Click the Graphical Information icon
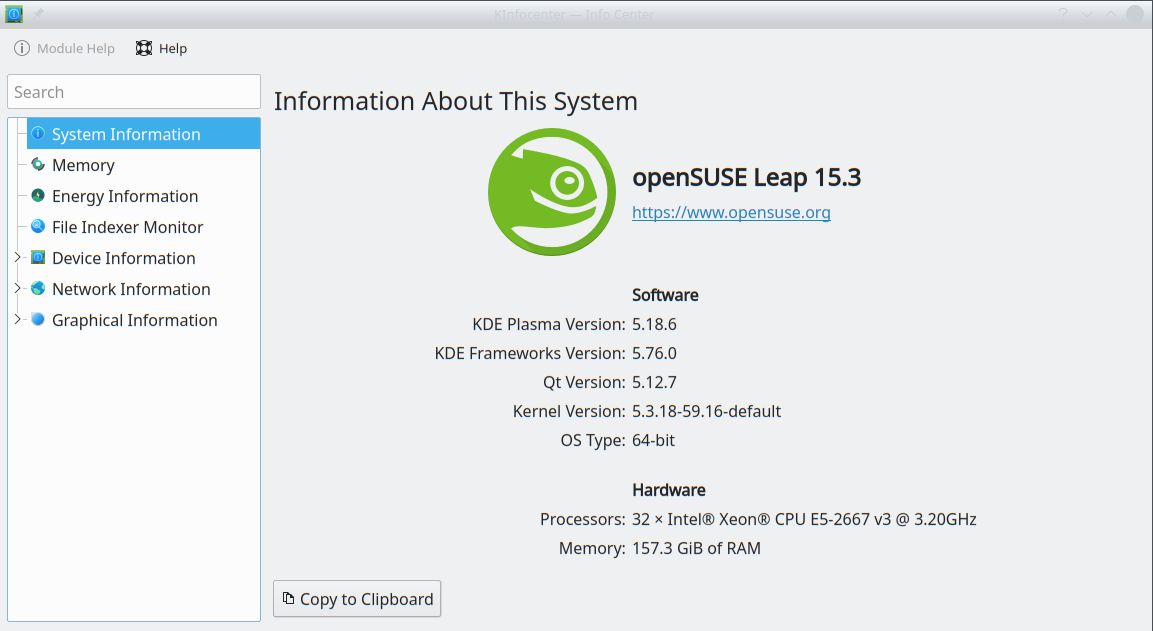This screenshot has height=631, width=1153. tap(38, 320)
